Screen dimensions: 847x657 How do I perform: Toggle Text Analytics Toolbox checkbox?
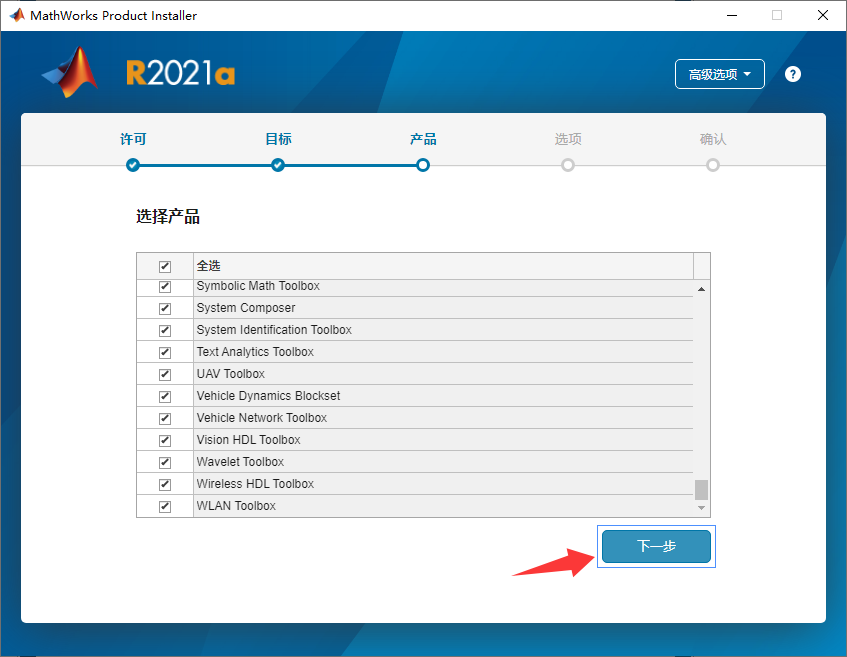tap(165, 353)
